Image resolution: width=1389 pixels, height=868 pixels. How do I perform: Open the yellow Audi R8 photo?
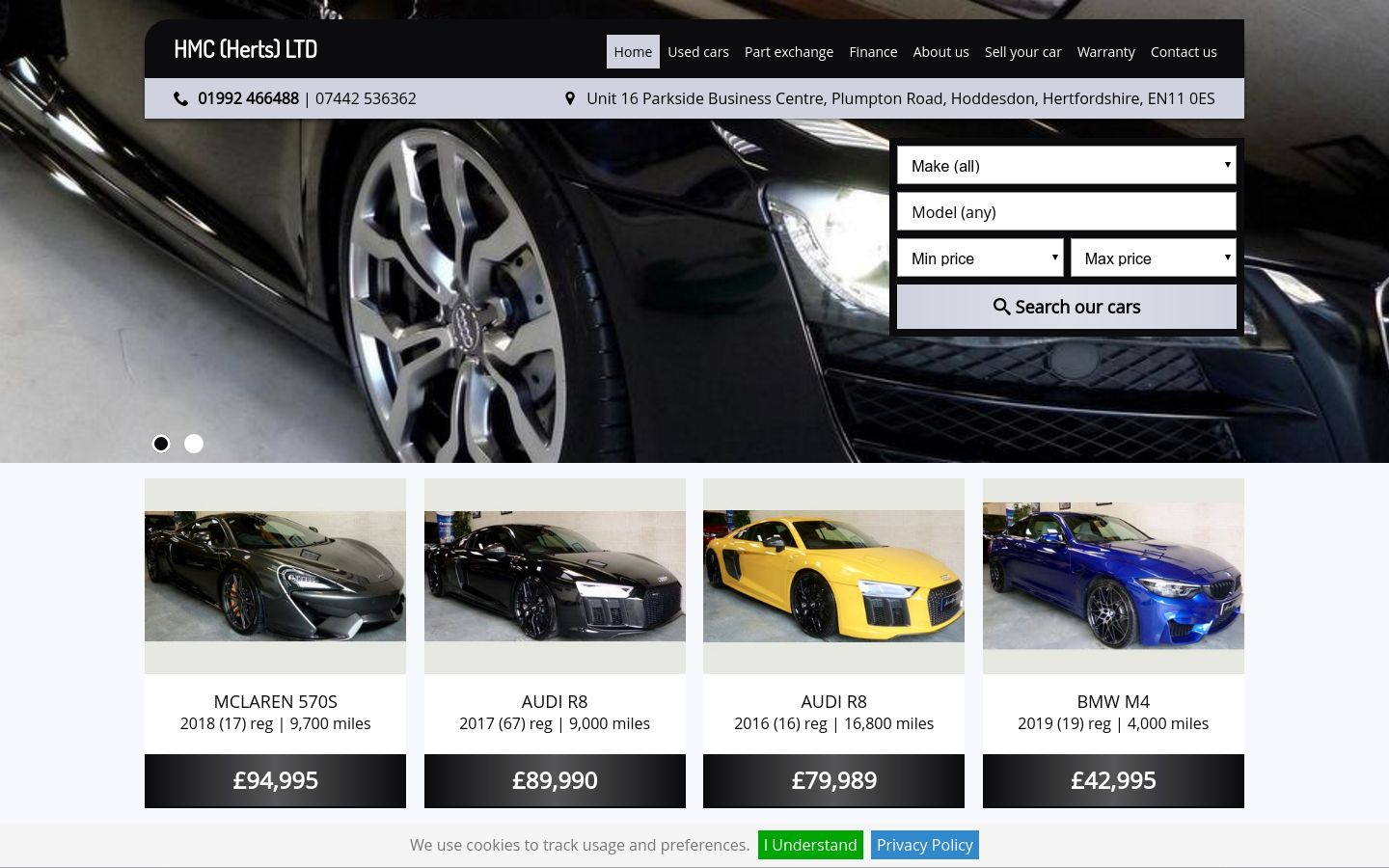833,576
